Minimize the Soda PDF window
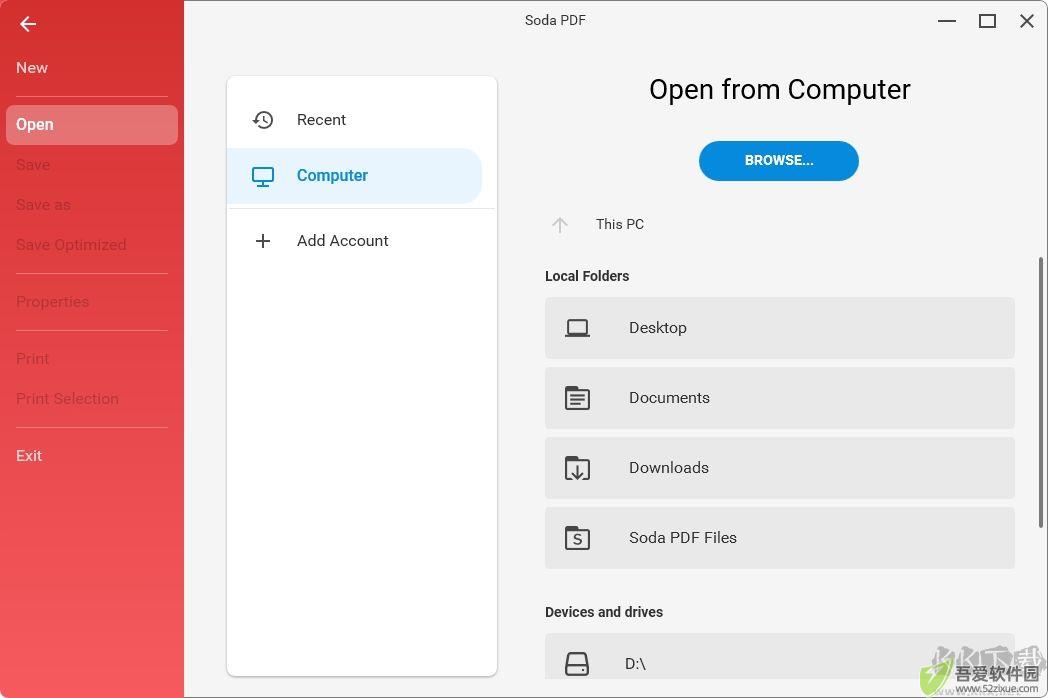Viewport: 1048px width, 698px height. click(x=946, y=21)
